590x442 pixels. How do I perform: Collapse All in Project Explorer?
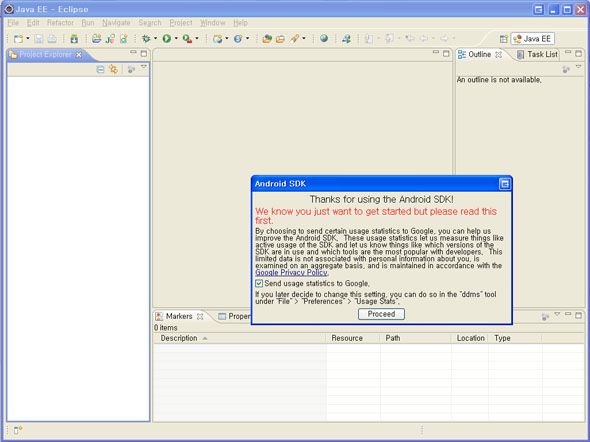click(x=100, y=69)
